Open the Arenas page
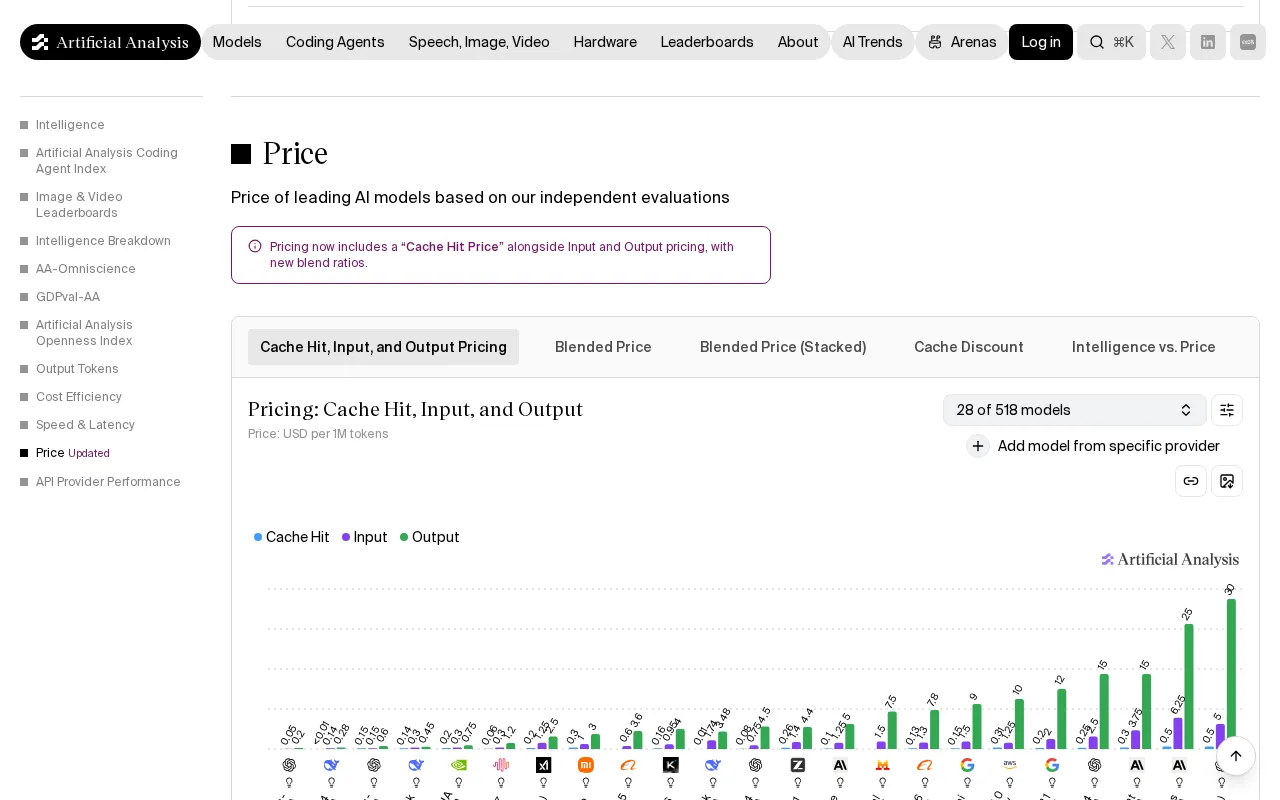 pos(962,42)
